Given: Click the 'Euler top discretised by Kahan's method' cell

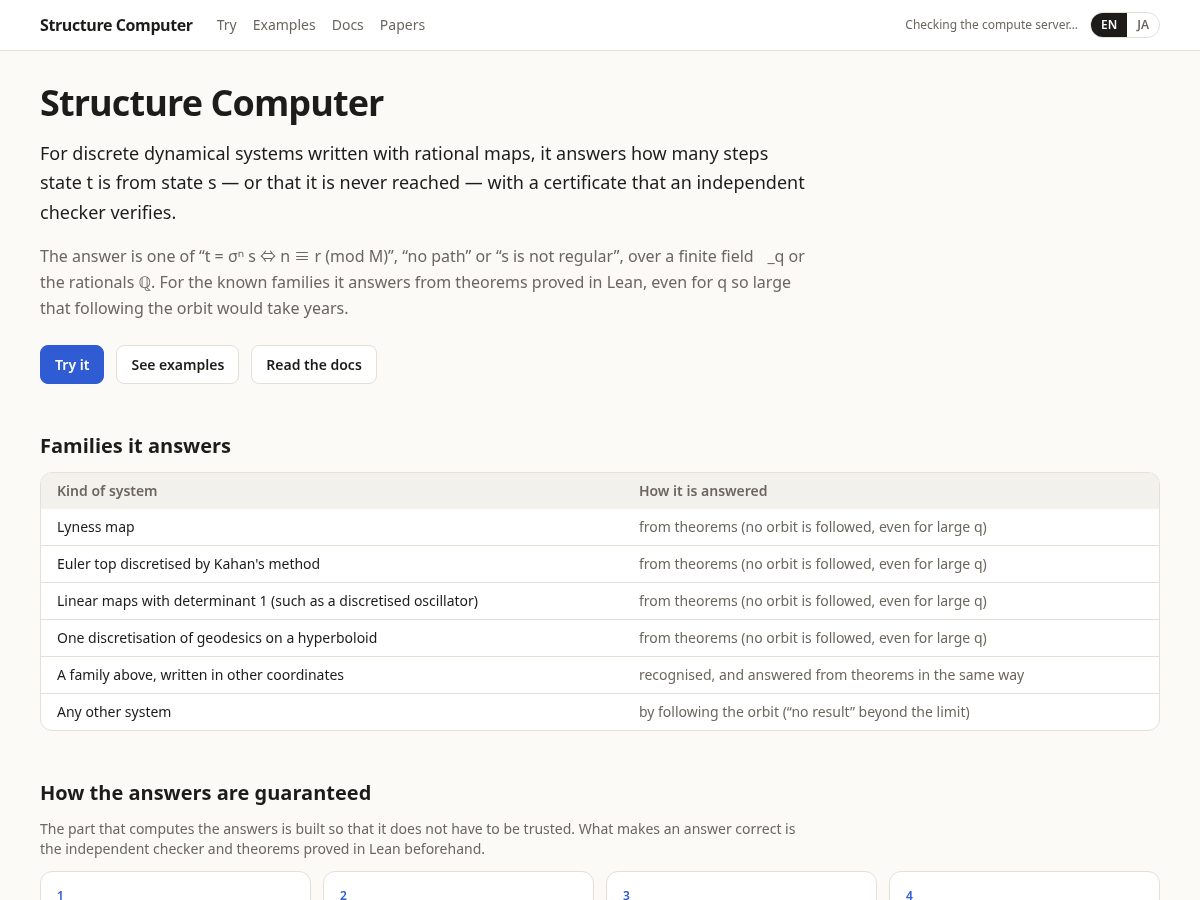Looking at the screenshot, I should coord(332,564).
